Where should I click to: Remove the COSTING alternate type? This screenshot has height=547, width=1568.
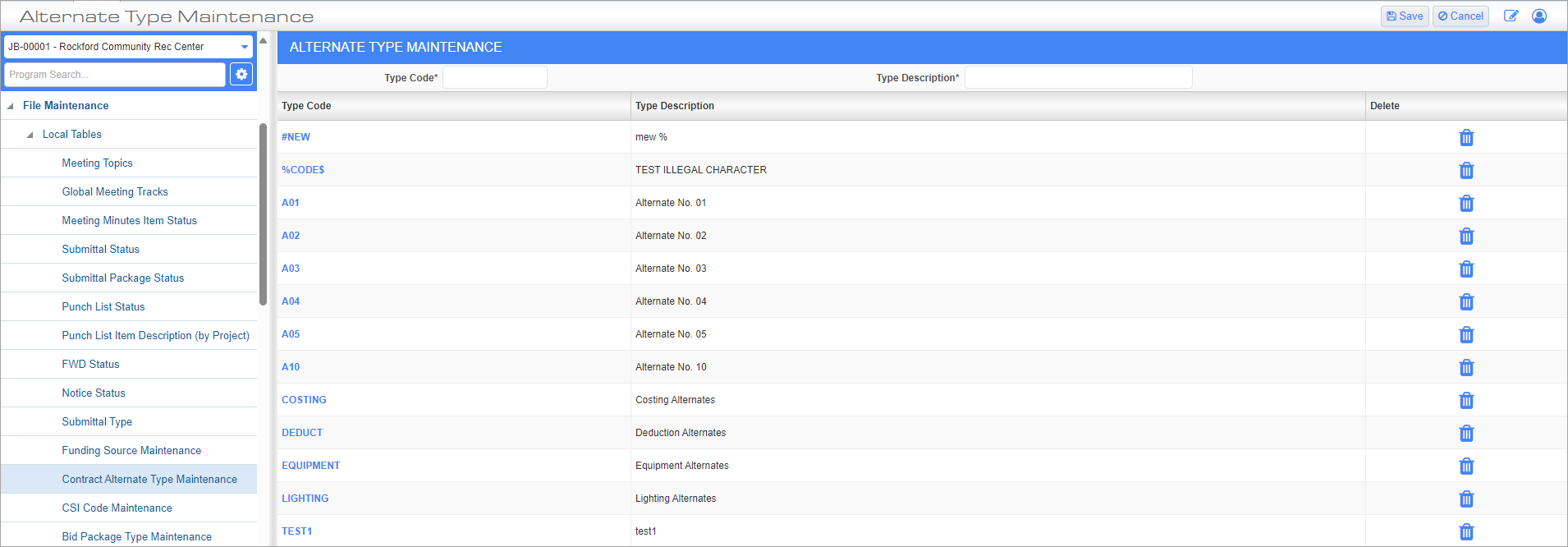(1466, 400)
